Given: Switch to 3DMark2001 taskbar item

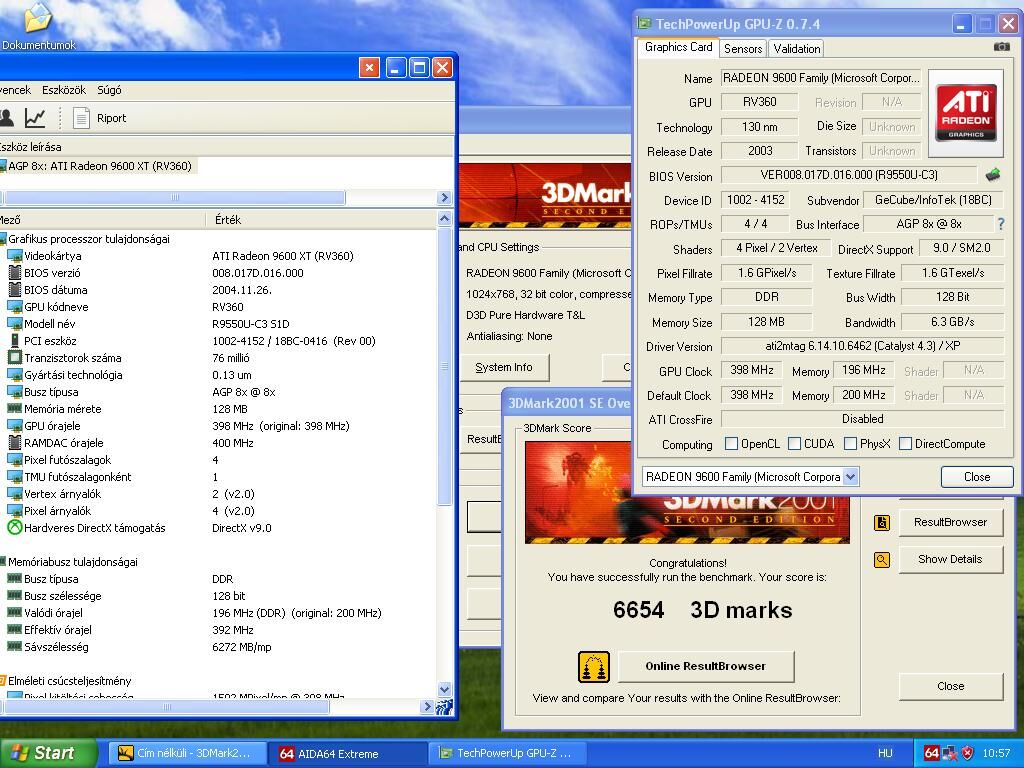Looking at the screenshot, I should click(x=187, y=753).
